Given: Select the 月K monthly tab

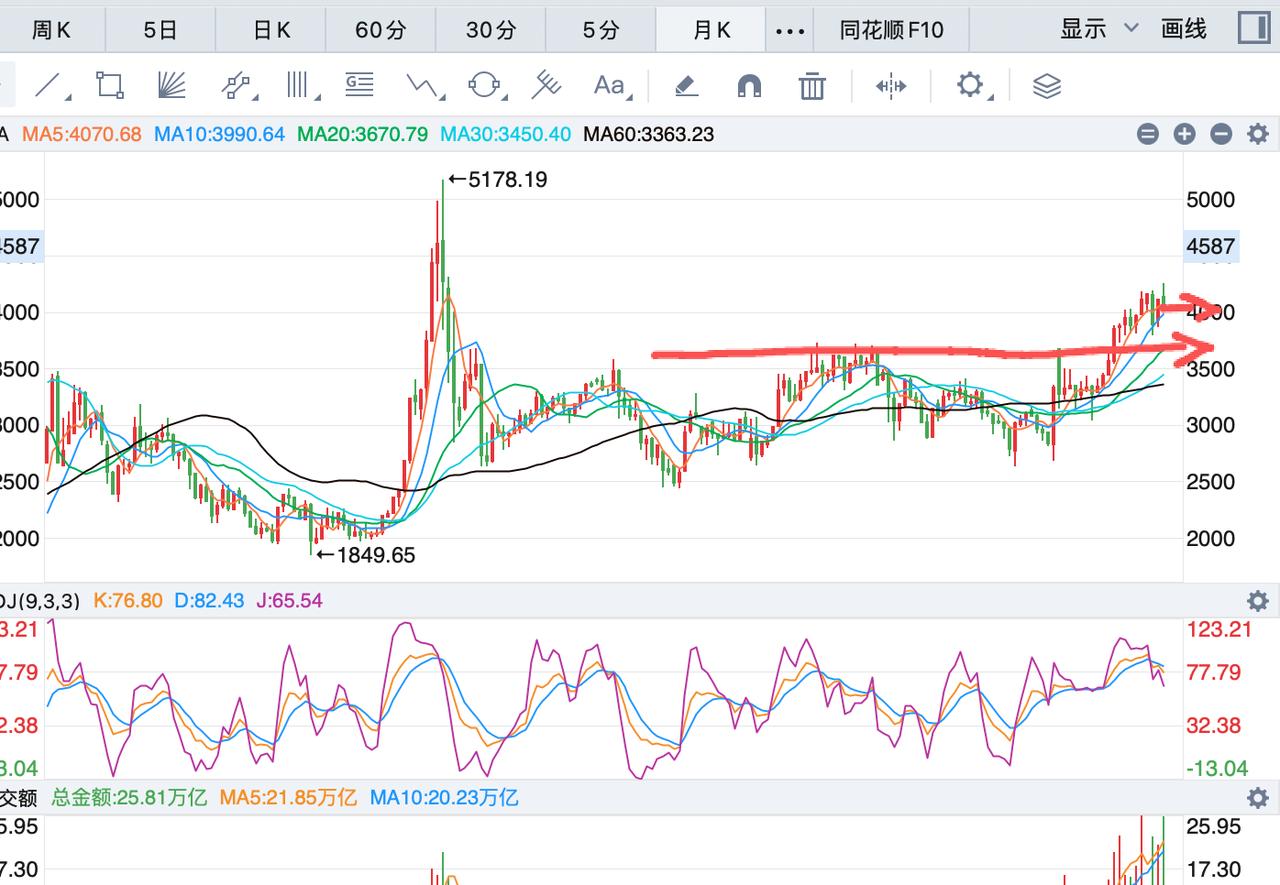Looking at the screenshot, I should (x=711, y=30).
